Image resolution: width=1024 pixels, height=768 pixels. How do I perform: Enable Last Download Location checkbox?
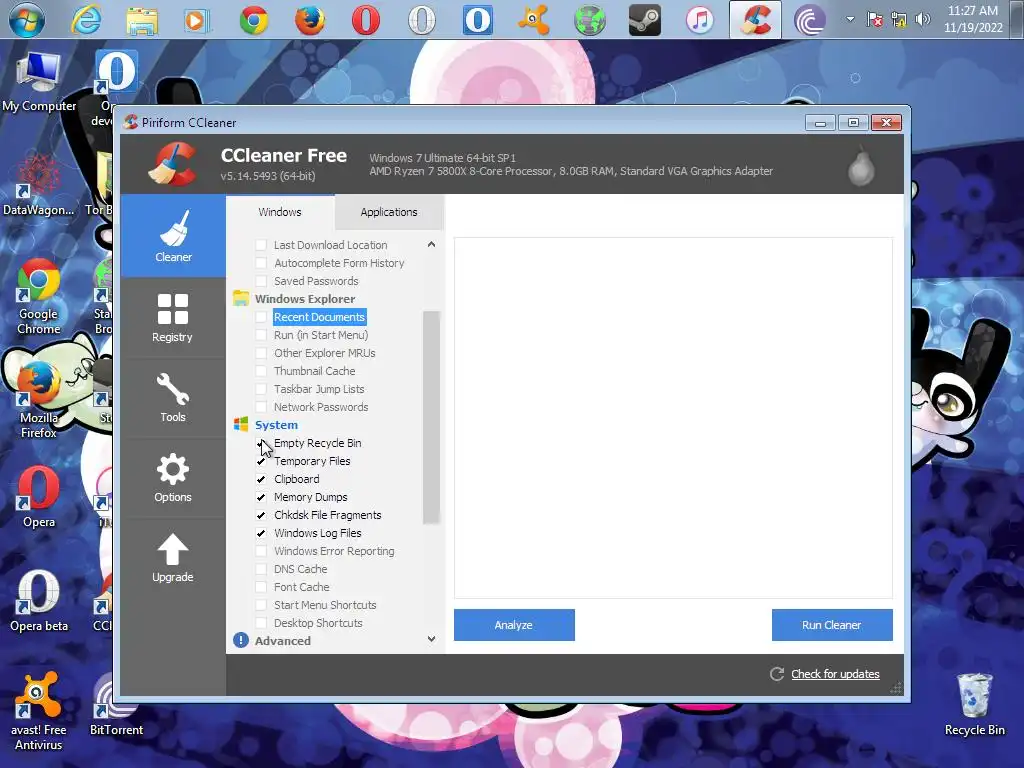coord(261,245)
